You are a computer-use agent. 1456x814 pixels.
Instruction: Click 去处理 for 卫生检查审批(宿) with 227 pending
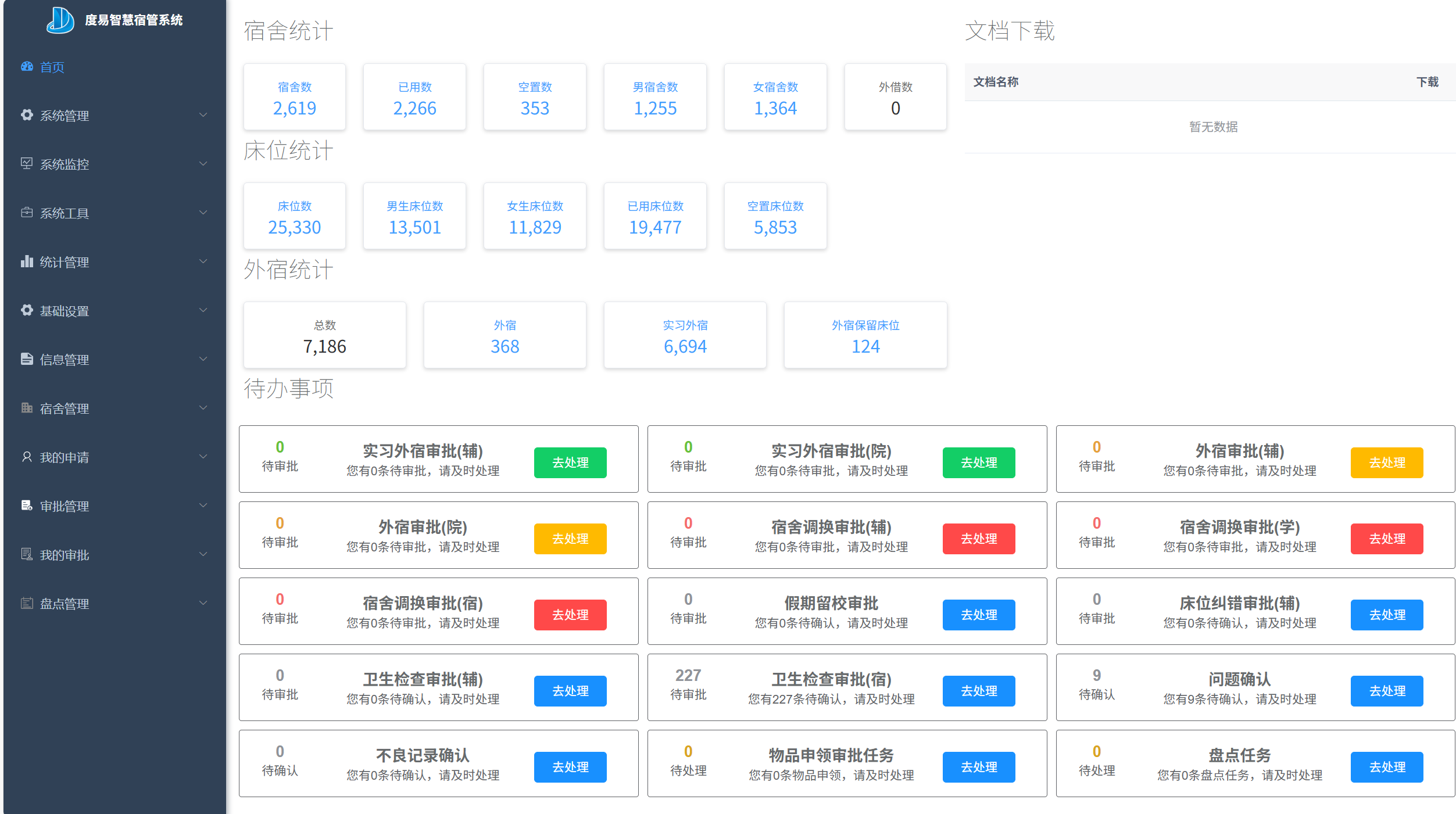[978, 691]
